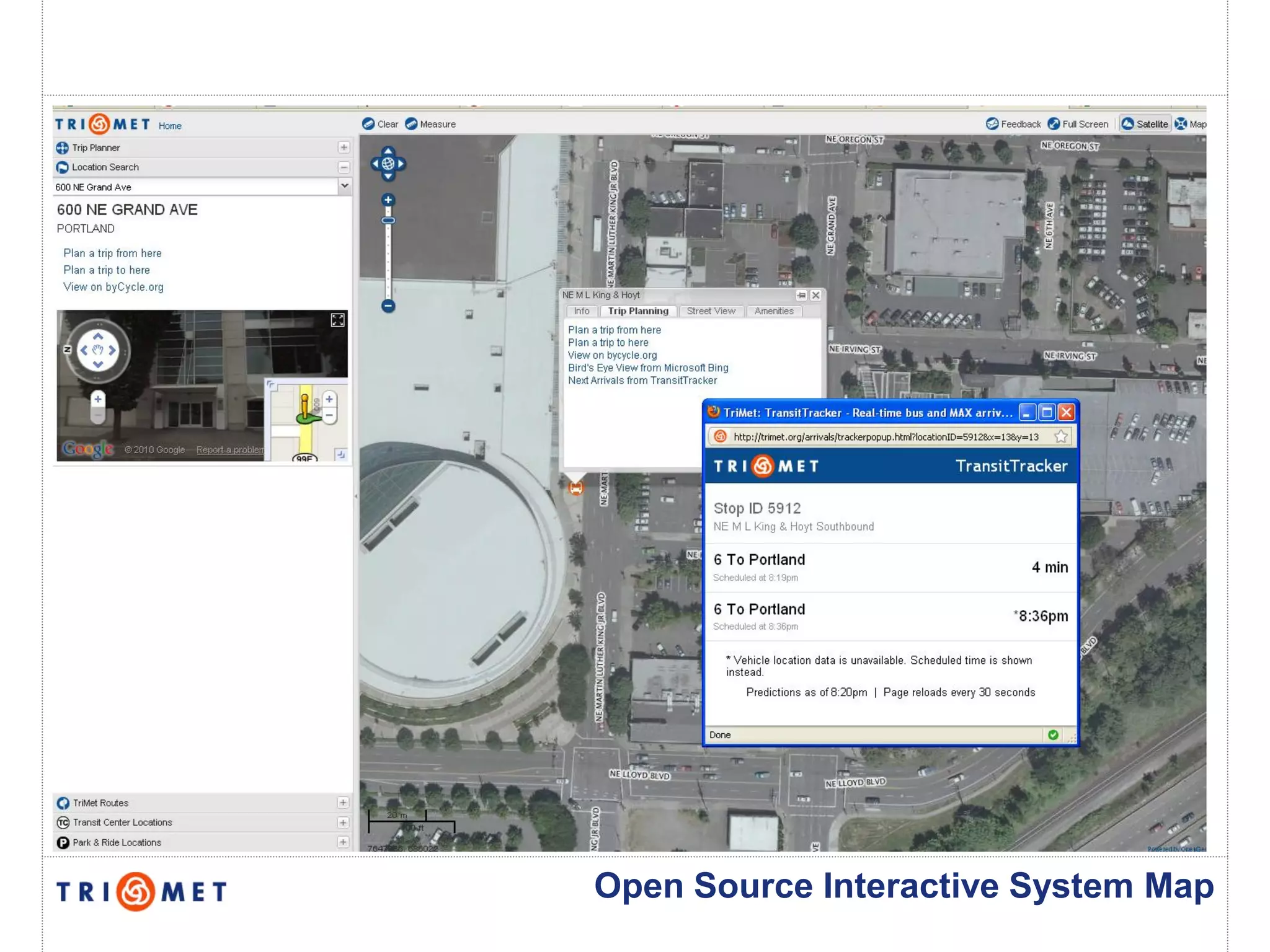Open the Street View tab
Screen dimensions: 1270x952
tap(711, 311)
